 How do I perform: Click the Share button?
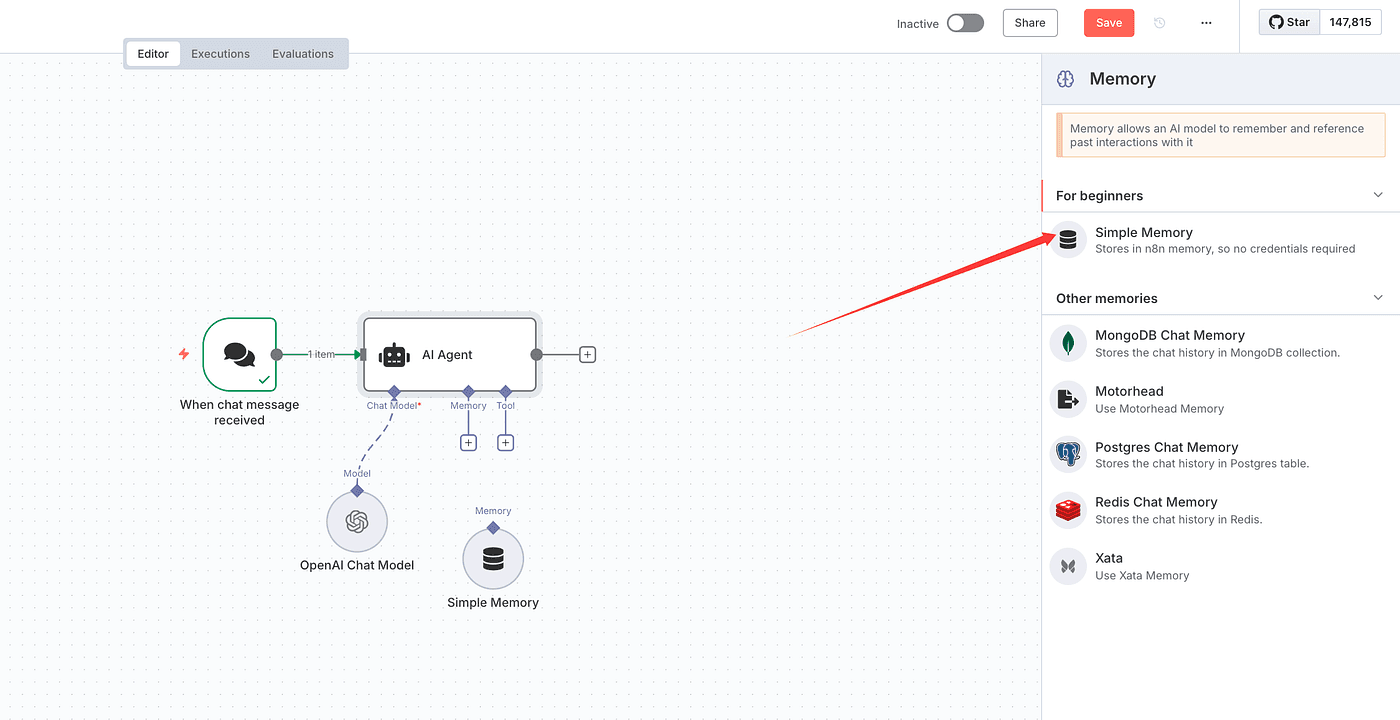tap(1030, 23)
